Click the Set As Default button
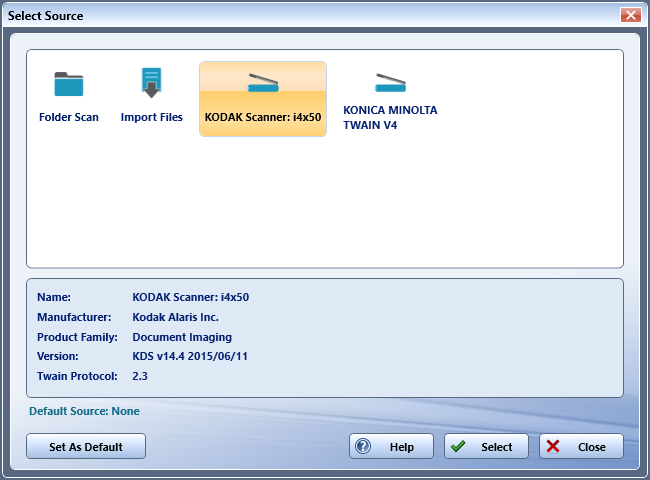The width and height of the screenshot is (650, 480). pos(86,446)
